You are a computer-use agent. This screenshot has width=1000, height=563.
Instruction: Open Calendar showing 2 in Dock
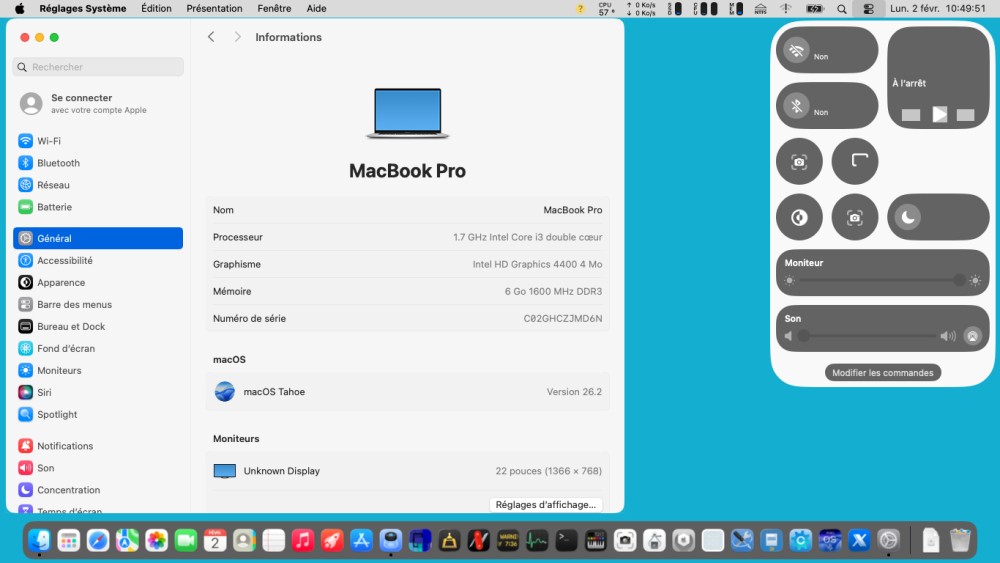[215, 541]
